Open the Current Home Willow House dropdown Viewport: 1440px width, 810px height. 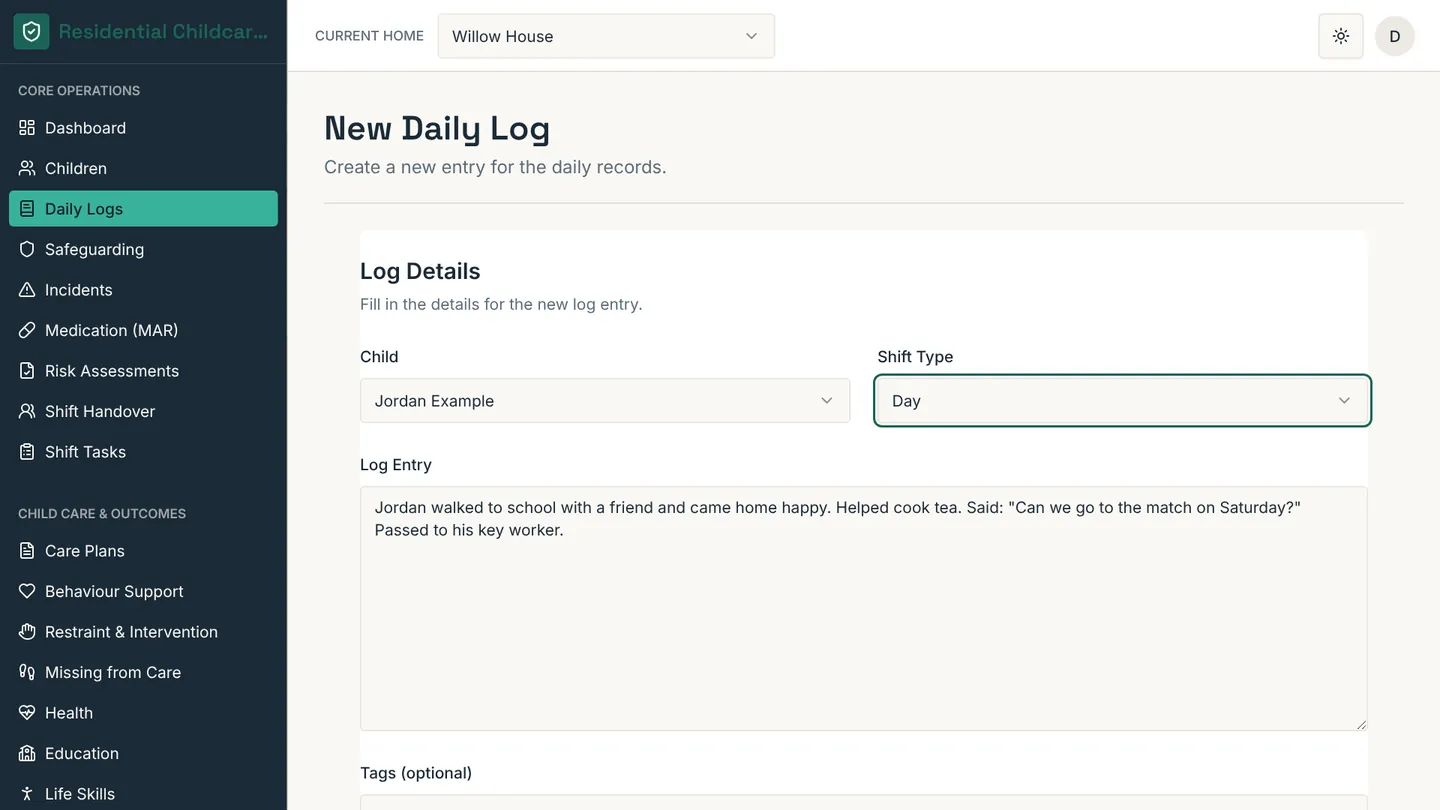click(x=606, y=36)
